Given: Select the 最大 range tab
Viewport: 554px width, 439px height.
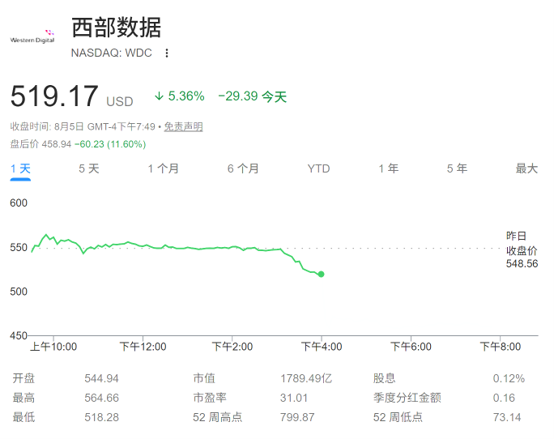Looking at the screenshot, I should click(x=526, y=169).
